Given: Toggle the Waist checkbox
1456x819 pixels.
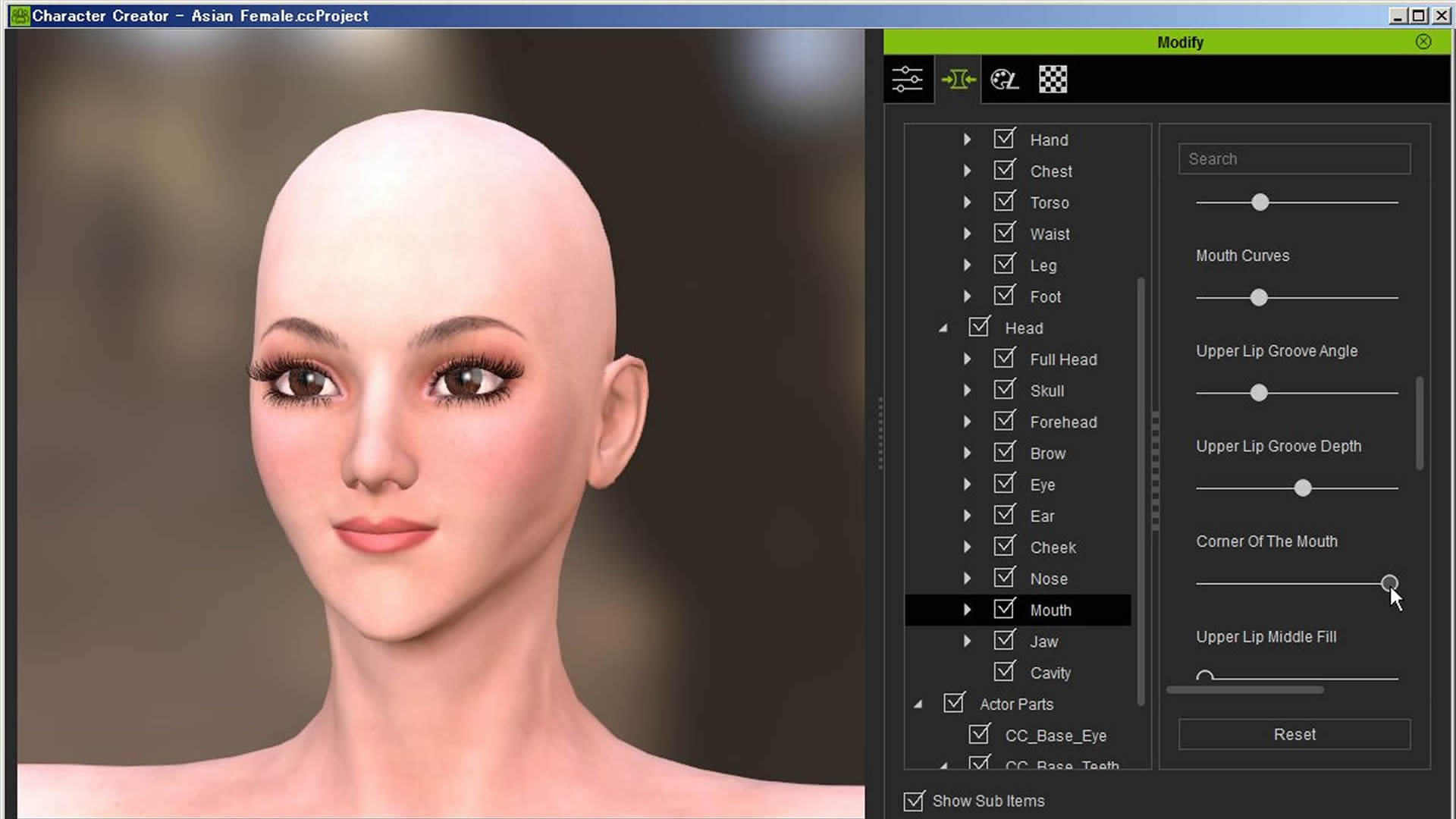Looking at the screenshot, I should (1004, 233).
